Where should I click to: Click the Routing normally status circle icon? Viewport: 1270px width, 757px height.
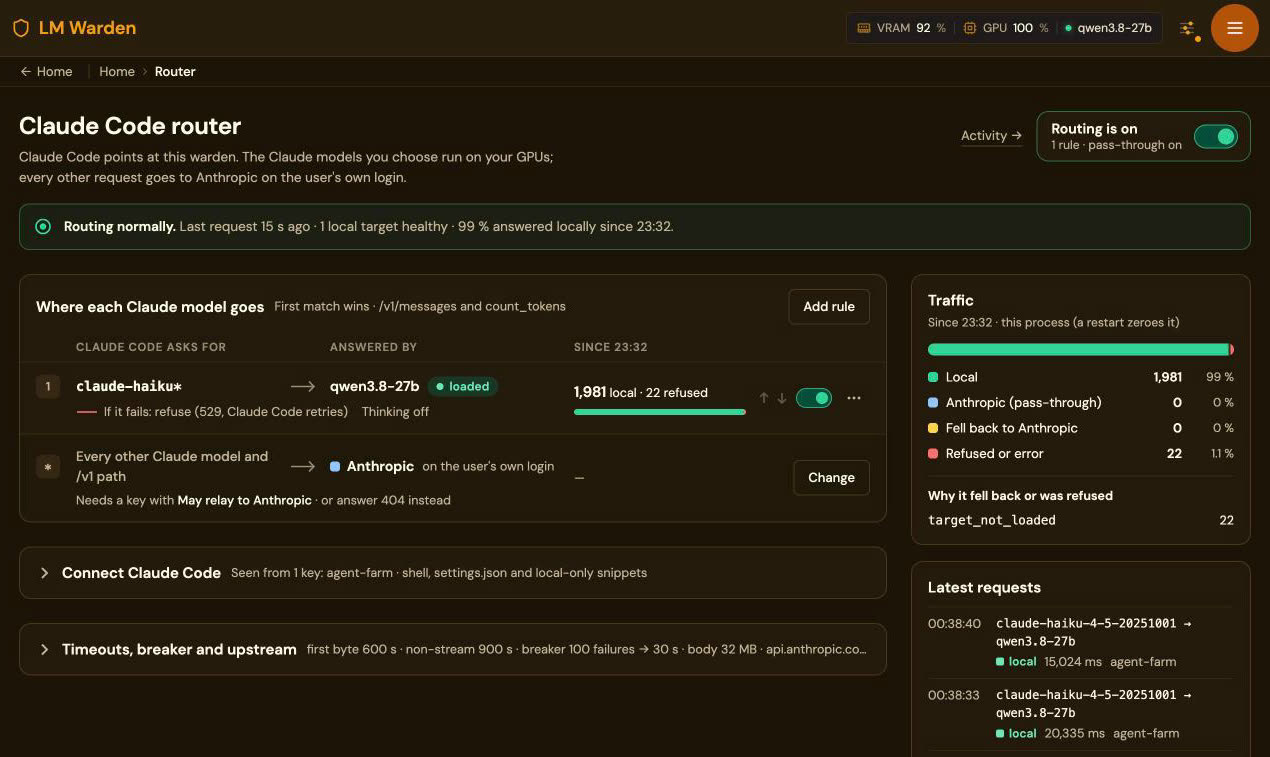coord(43,226)
